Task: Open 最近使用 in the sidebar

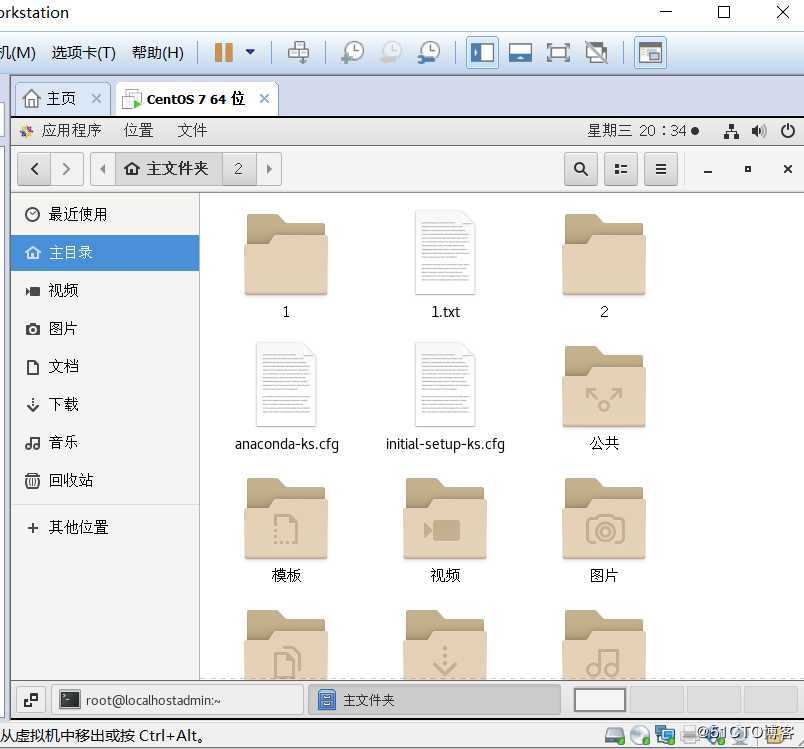Action: pos(105,214)
